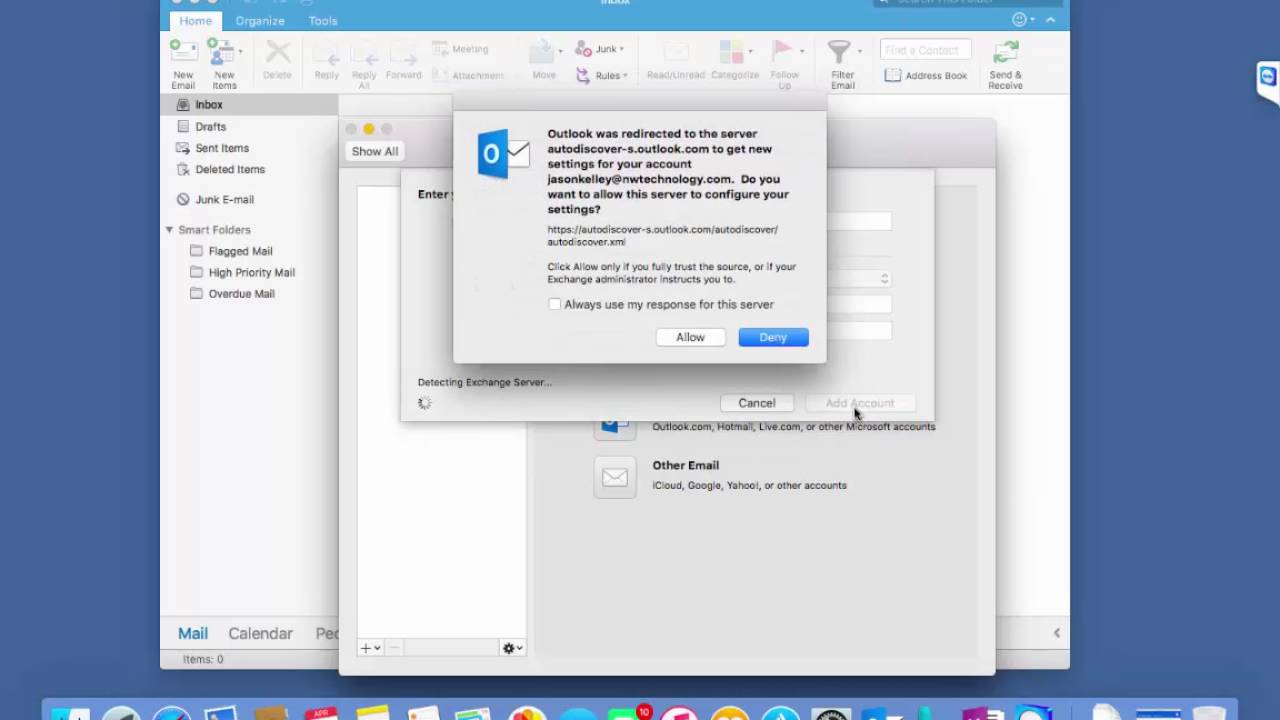Image resolution: width=1280 pixels, height=720 pixels.
Task: Click the Items: 0 status text
Action: point(203,659)
